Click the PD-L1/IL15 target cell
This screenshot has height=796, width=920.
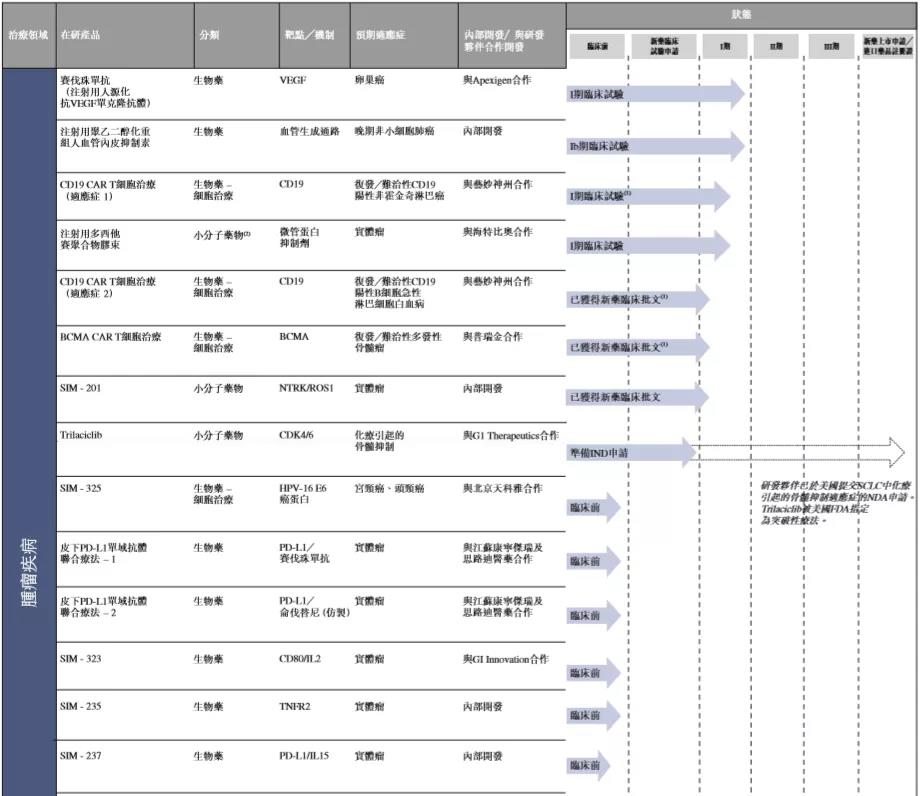pos(304,756)
